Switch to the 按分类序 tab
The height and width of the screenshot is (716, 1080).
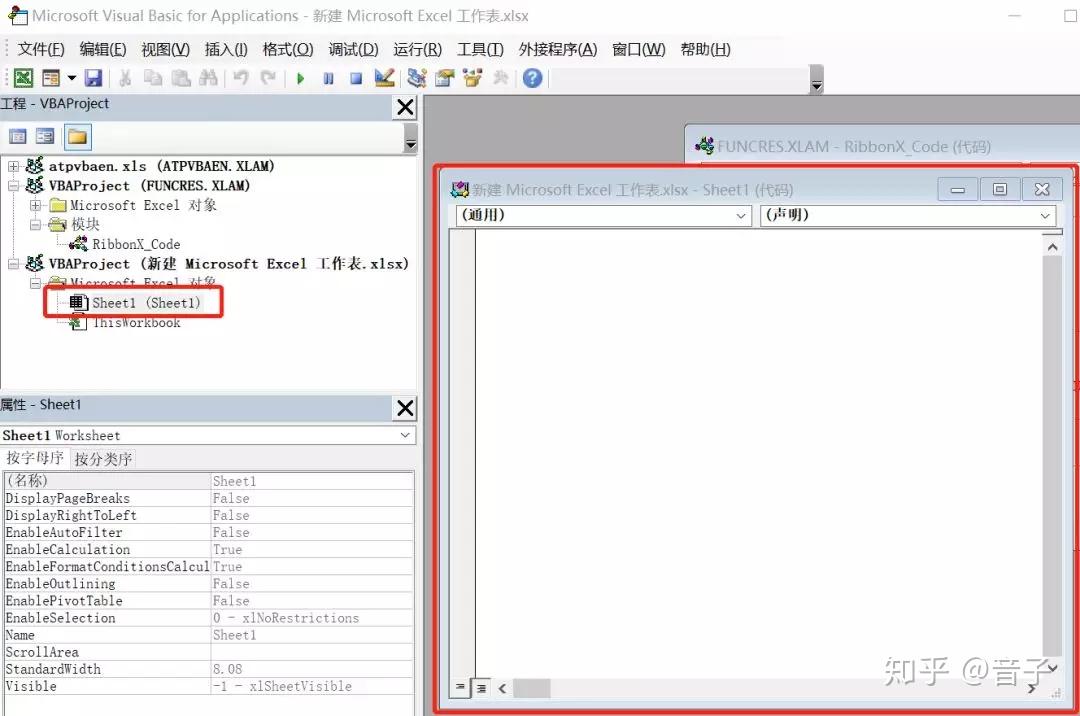103,459
